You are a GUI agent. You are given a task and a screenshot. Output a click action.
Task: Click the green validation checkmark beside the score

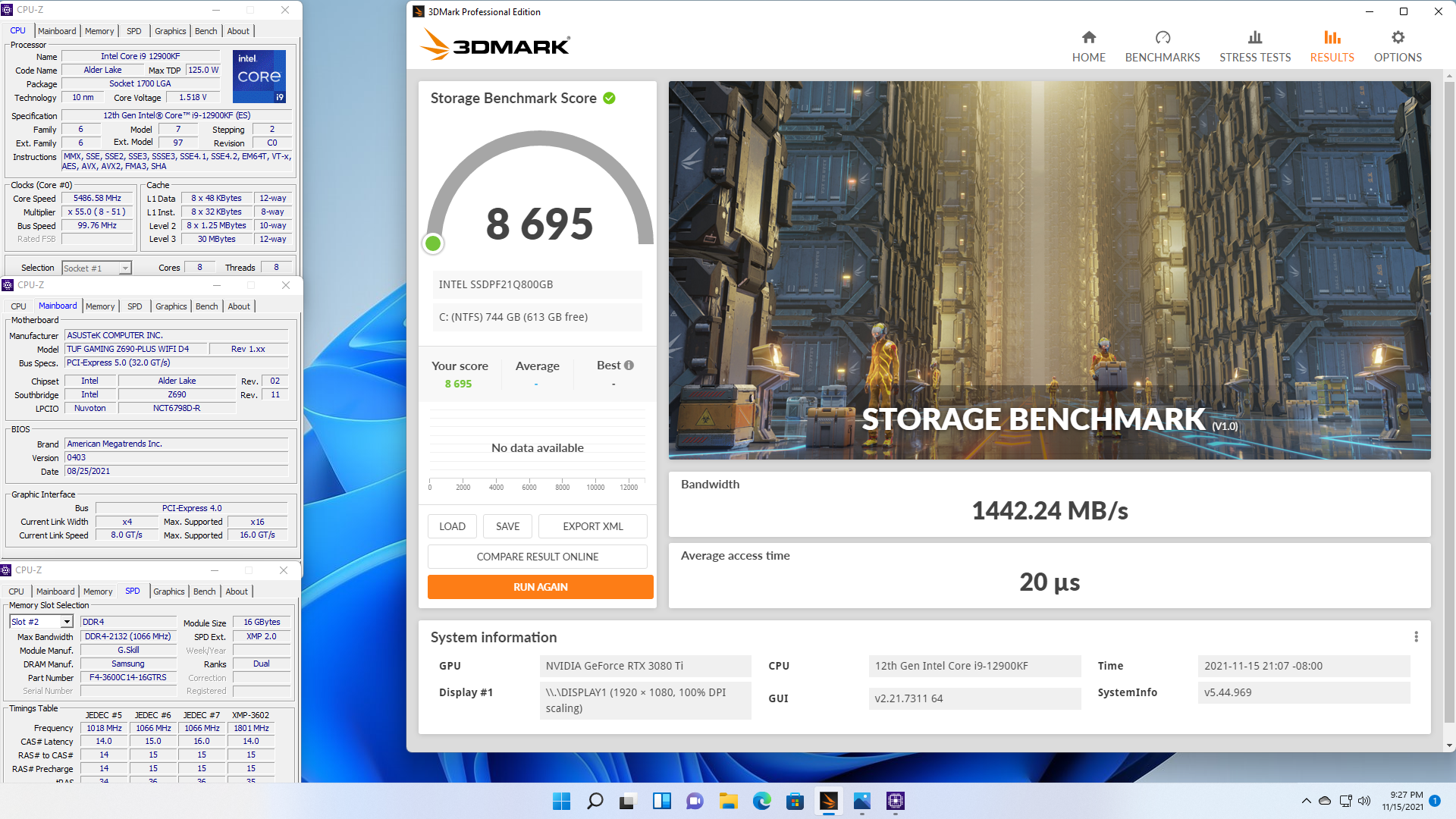(x=609, y=99)
